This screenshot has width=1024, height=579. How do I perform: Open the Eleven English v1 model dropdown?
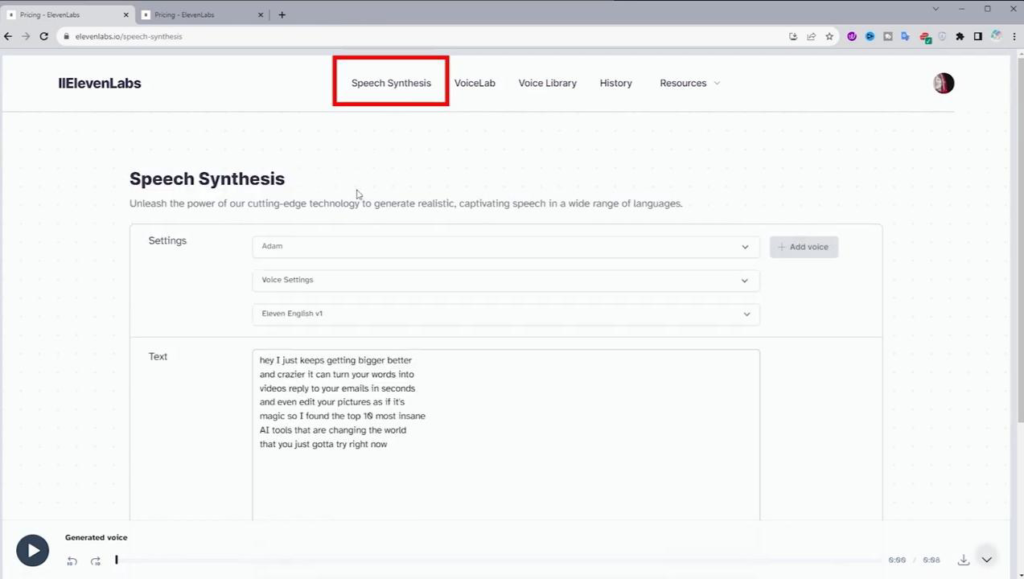[x=505, y=314]
